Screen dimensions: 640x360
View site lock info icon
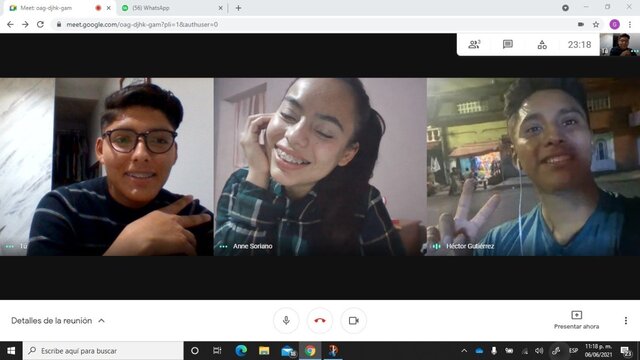(59, 24)
